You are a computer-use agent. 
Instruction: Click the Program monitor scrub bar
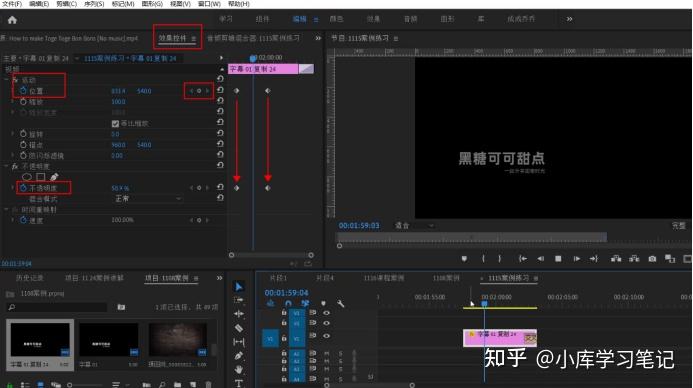pos(472,237)
